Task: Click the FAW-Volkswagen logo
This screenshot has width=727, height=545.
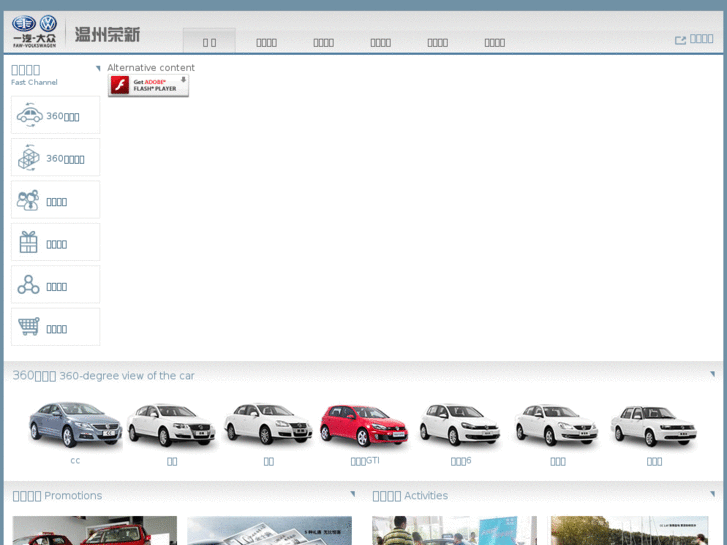Action: pyautogui.click(x=35, y=31)
